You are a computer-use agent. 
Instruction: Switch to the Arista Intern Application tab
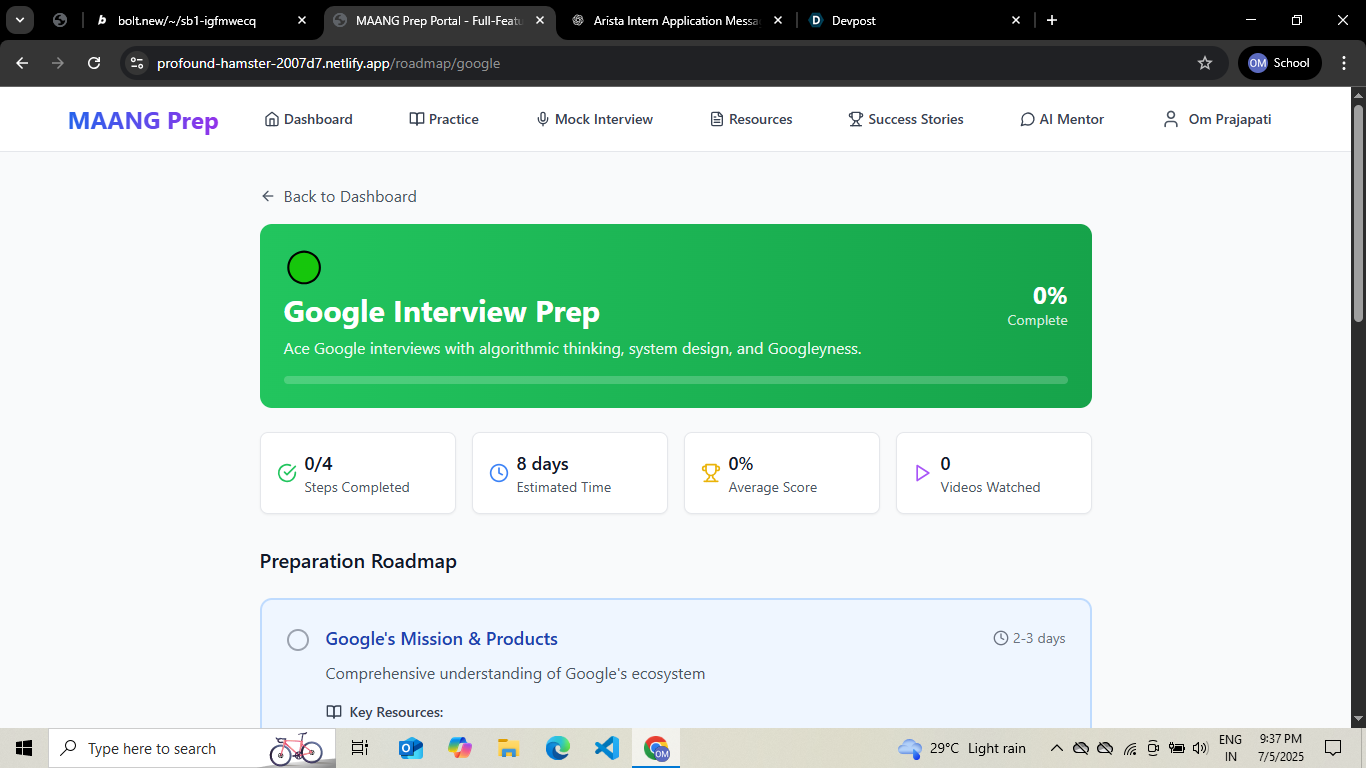coord(677,20)
